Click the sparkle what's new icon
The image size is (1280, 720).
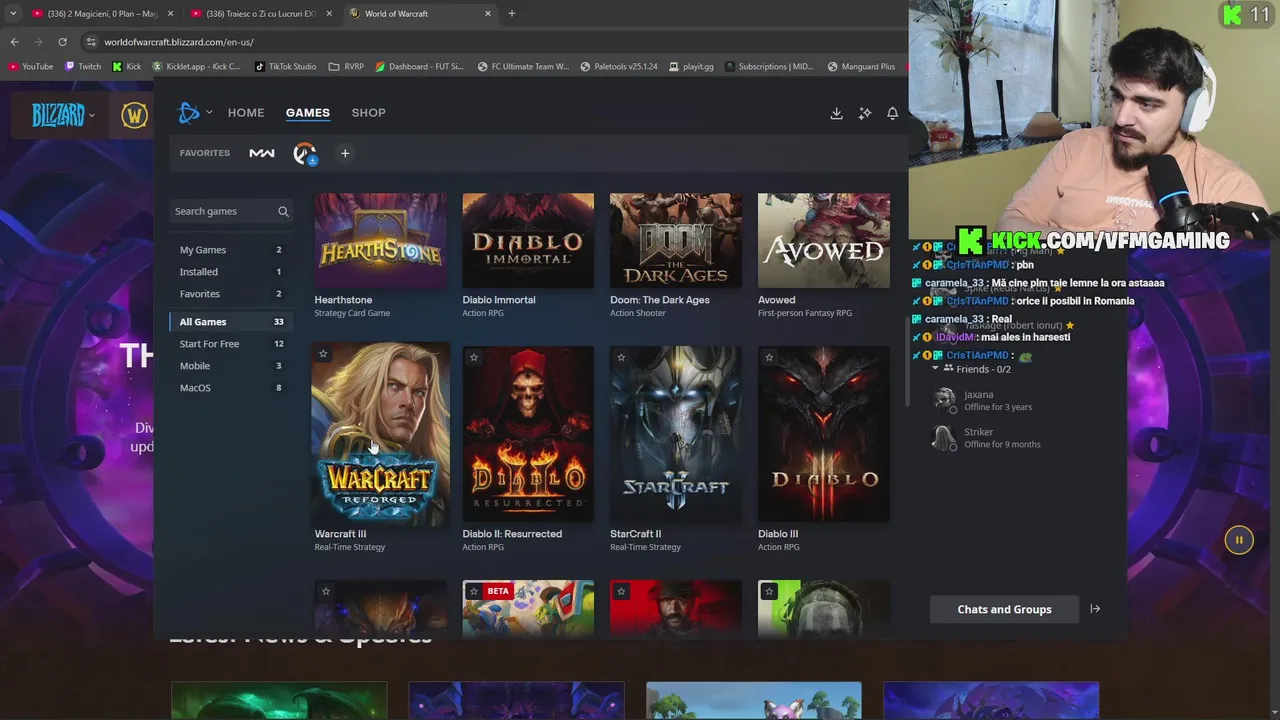pos(865,114)
